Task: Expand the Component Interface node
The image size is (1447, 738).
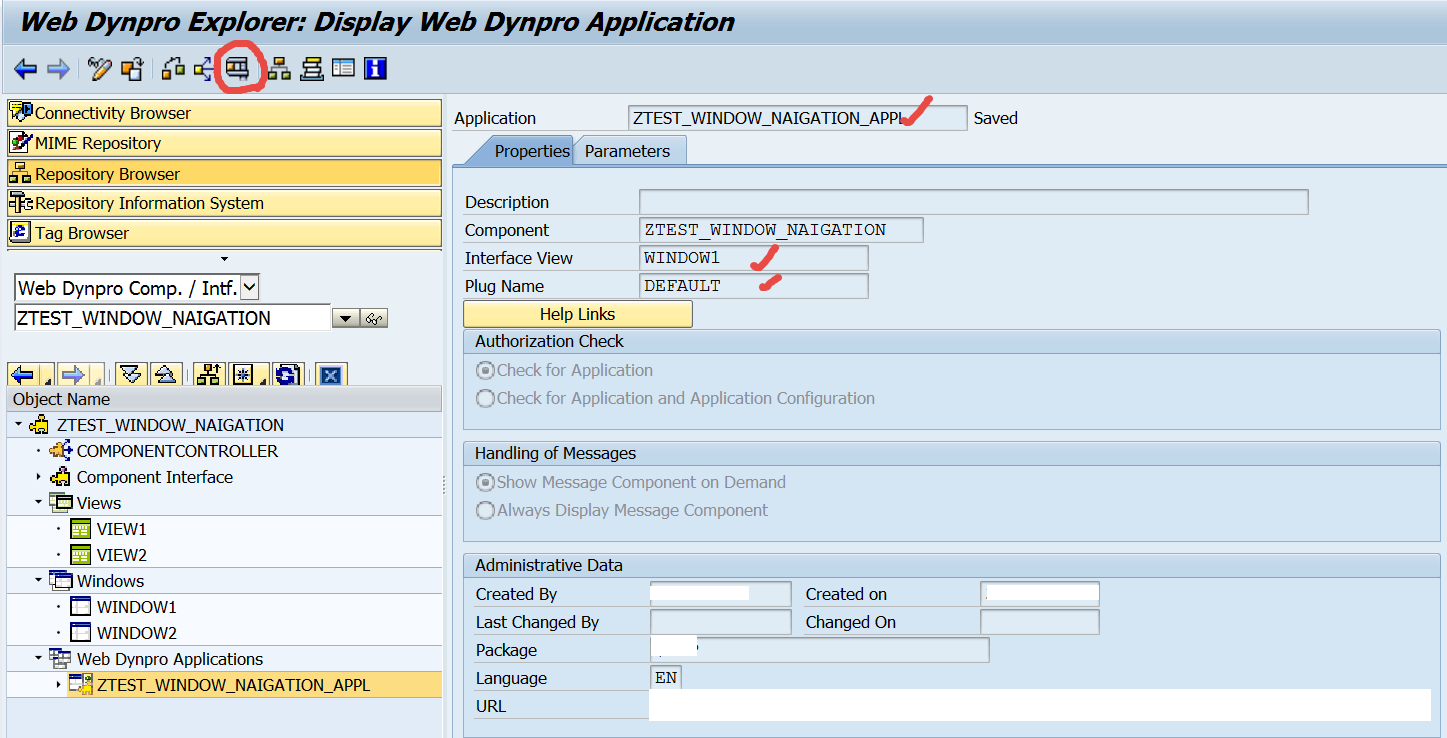Action: pos(39,477)
